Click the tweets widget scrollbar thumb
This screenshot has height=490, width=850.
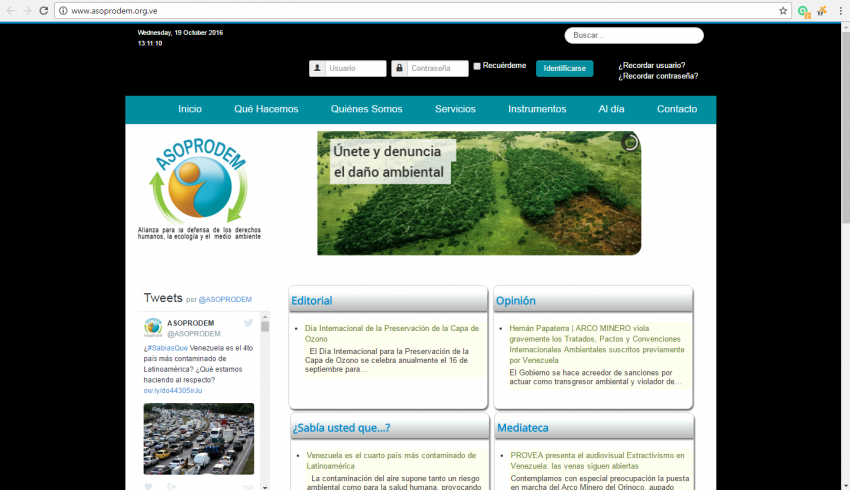pyautogui.click(x=265, y=327)
